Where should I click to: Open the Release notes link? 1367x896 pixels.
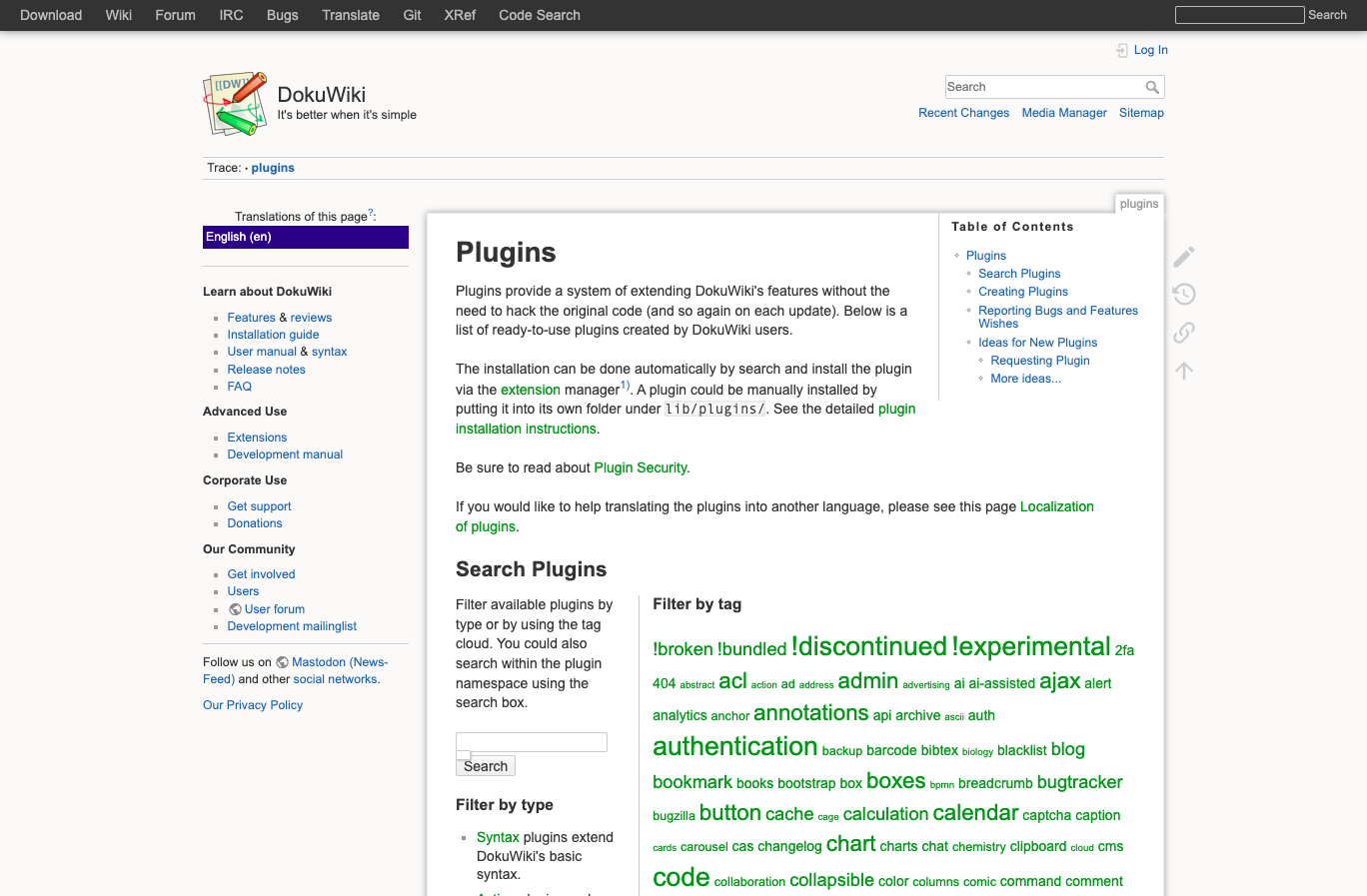tap(266, 370)
